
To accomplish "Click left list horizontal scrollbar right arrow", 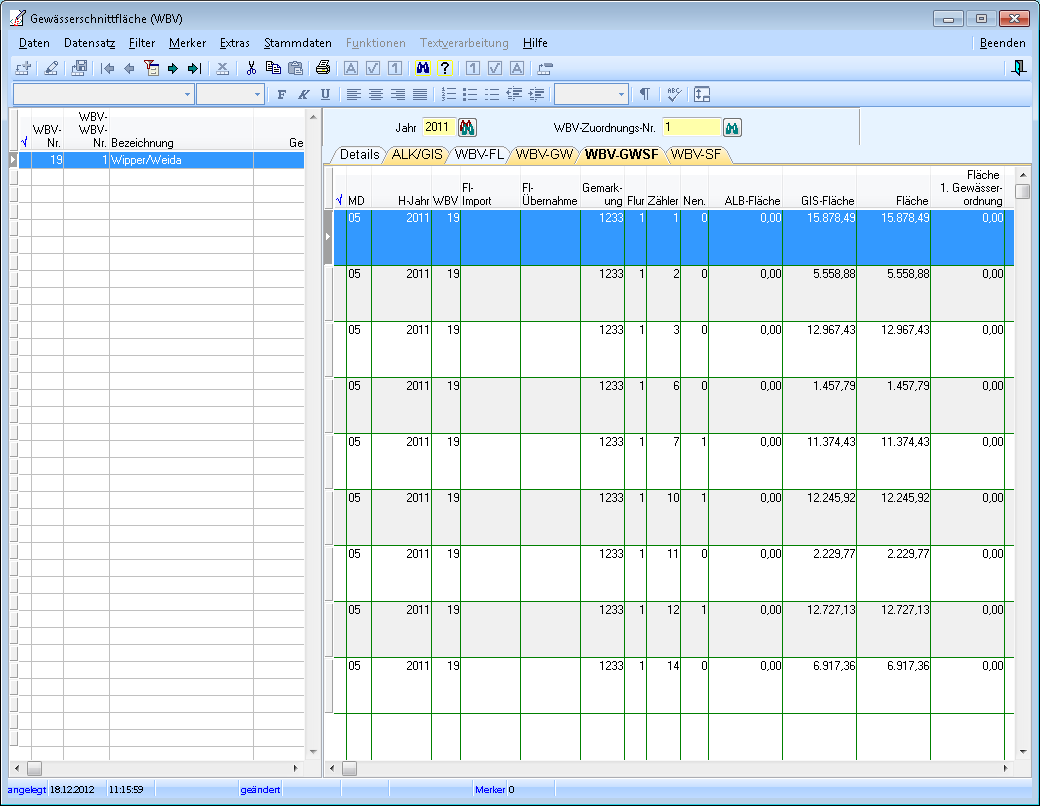I will pyautogui.click(x=296, y=768).
